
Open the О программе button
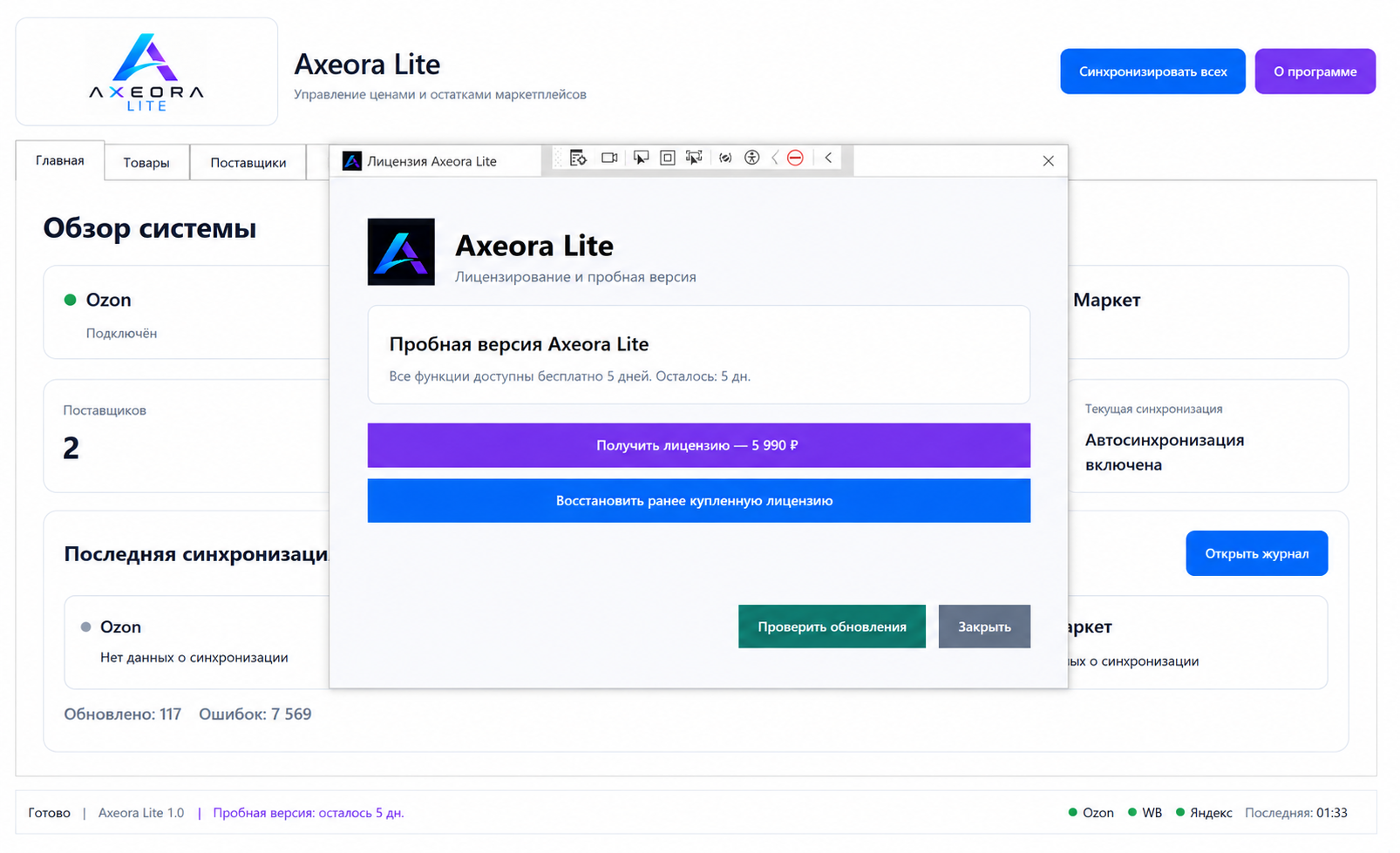tap(1315, 71)
